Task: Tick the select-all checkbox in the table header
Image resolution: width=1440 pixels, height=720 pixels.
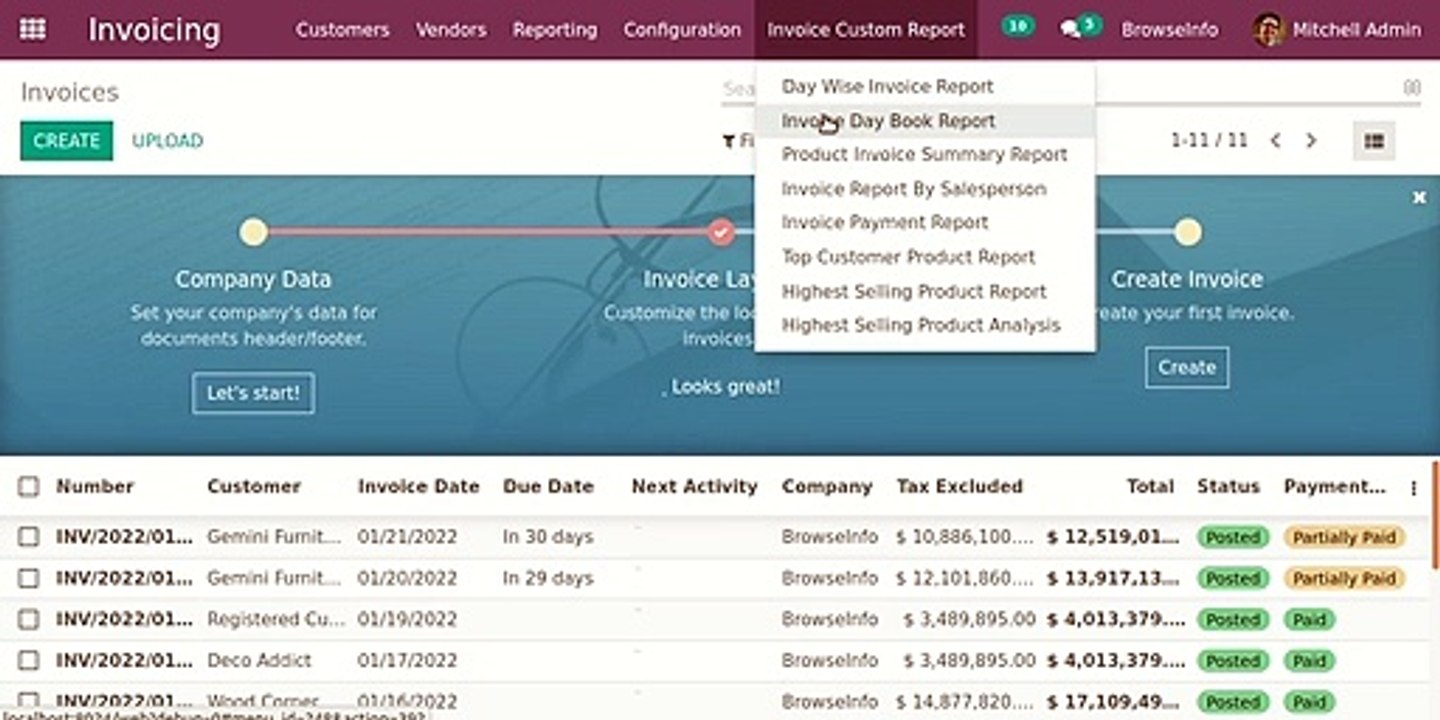Action: tap(28, 487)
